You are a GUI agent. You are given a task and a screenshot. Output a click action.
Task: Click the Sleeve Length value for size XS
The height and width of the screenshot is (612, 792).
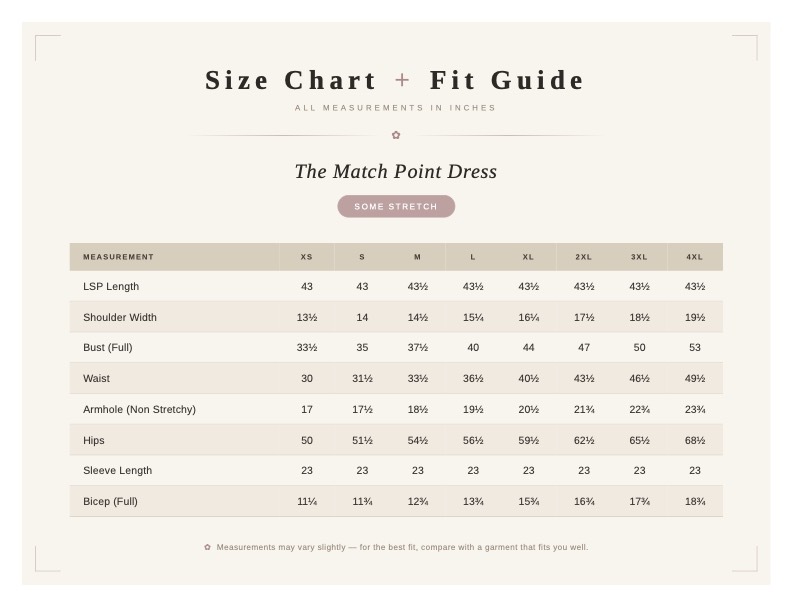click(x=307, y=471)
